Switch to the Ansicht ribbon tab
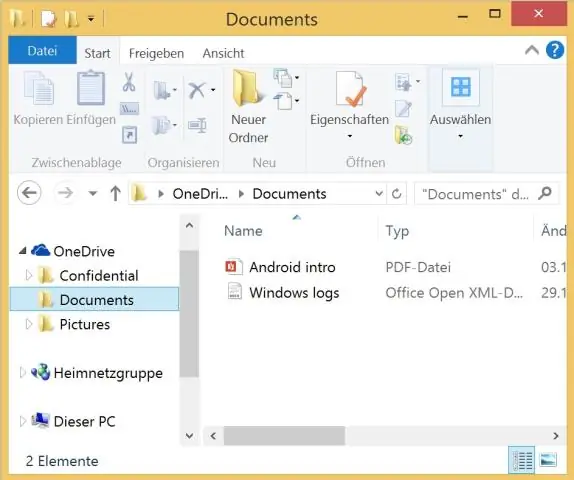The width and height of the screenshot is (574, 480). [x=223, y=53]
